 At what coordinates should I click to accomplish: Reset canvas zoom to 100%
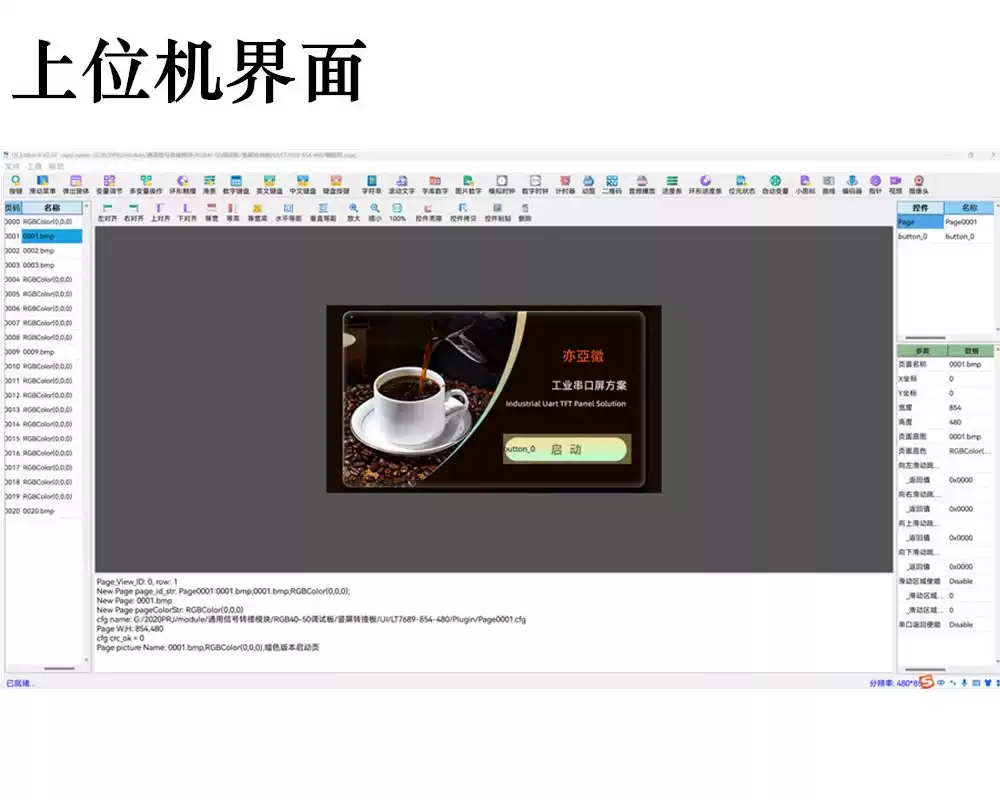pyautogui.click(x=397, y=212)
